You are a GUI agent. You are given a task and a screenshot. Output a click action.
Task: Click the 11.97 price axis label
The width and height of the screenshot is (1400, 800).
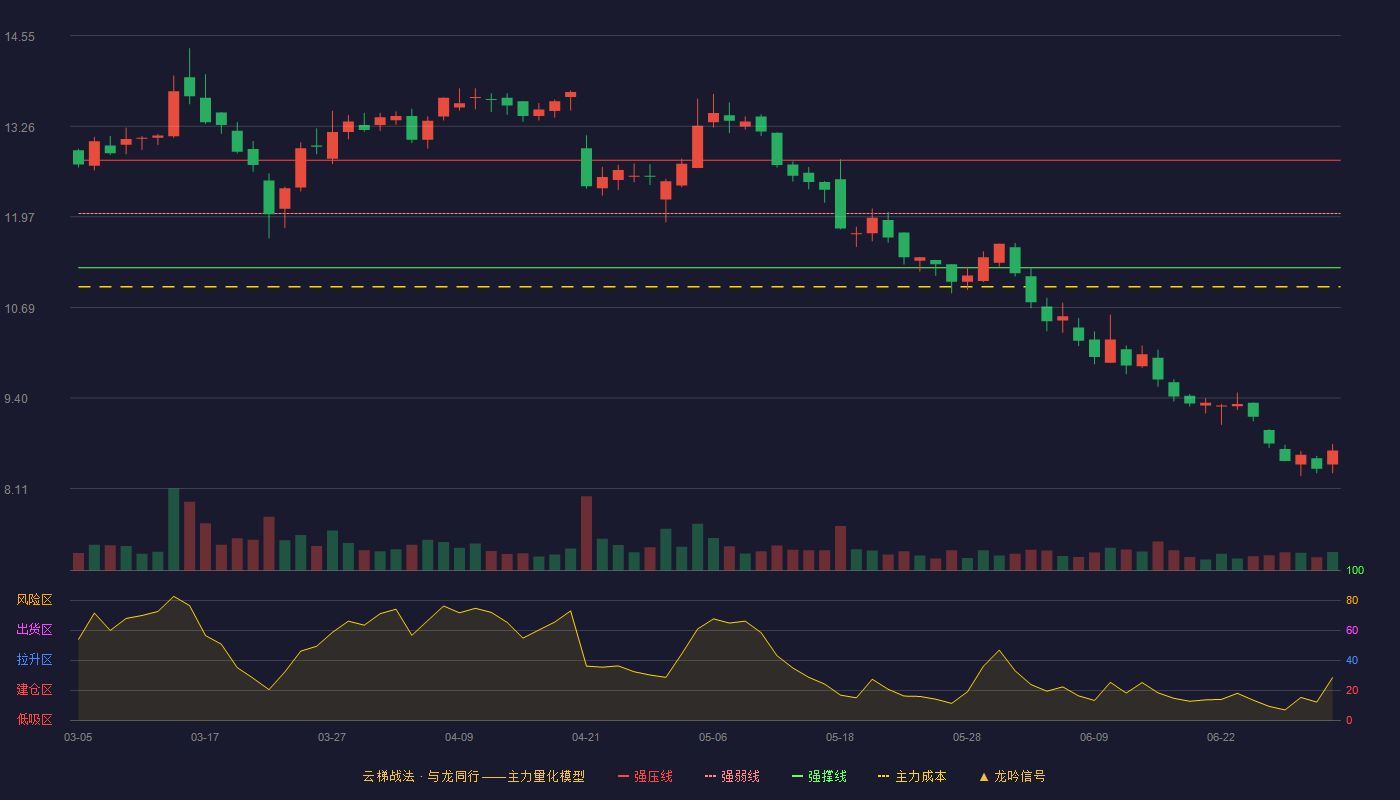[x=20, y=218]
